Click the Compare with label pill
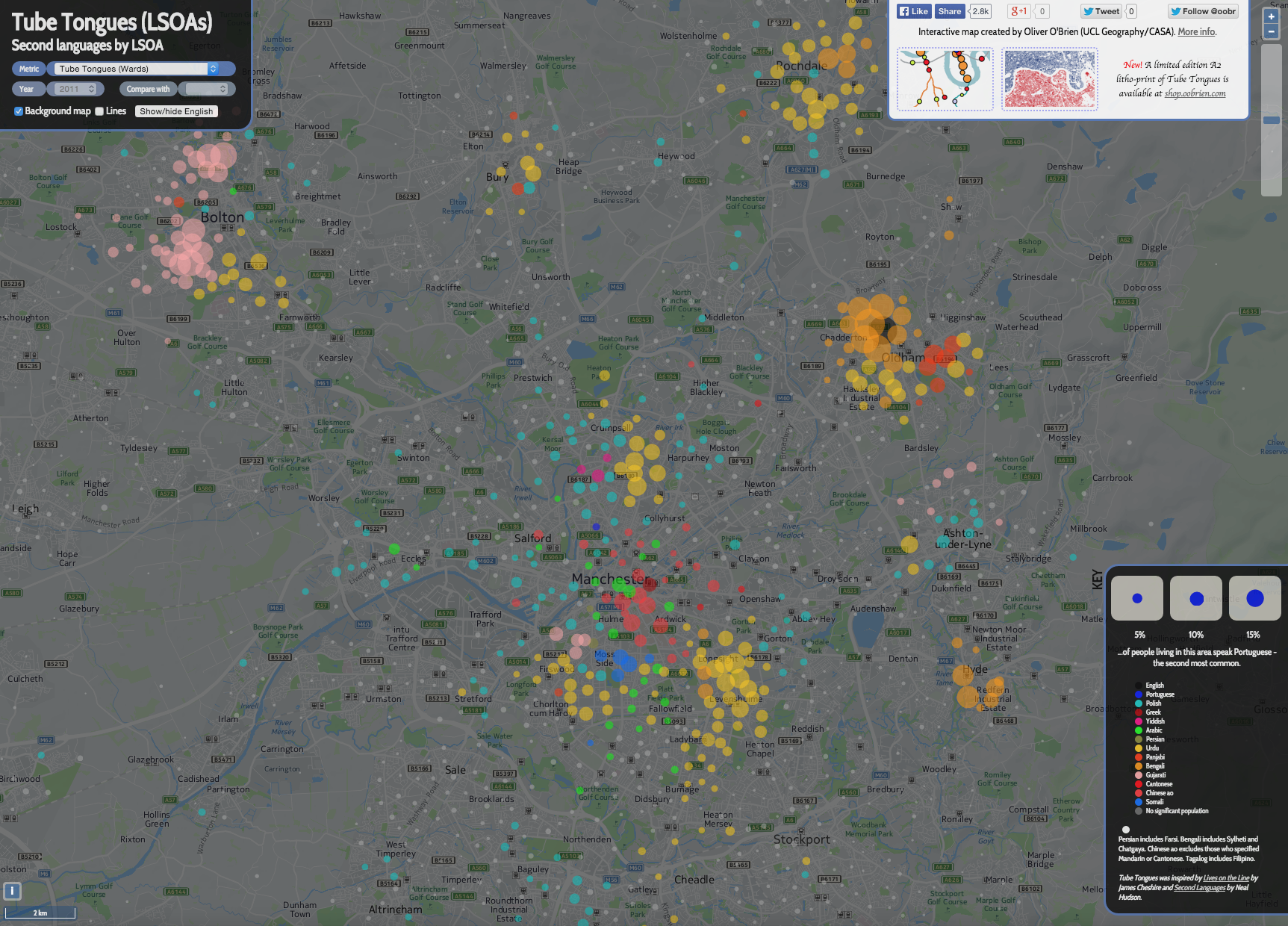The width and height of the screenshot is (1288, 926). point(148,89)
